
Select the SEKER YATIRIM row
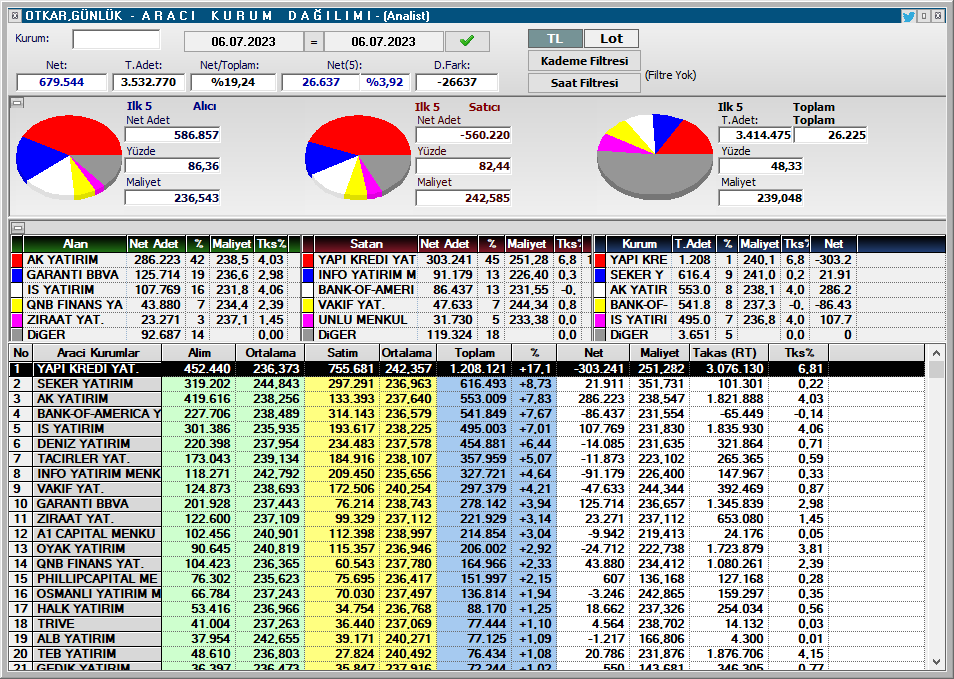click(x=467, y=384)
